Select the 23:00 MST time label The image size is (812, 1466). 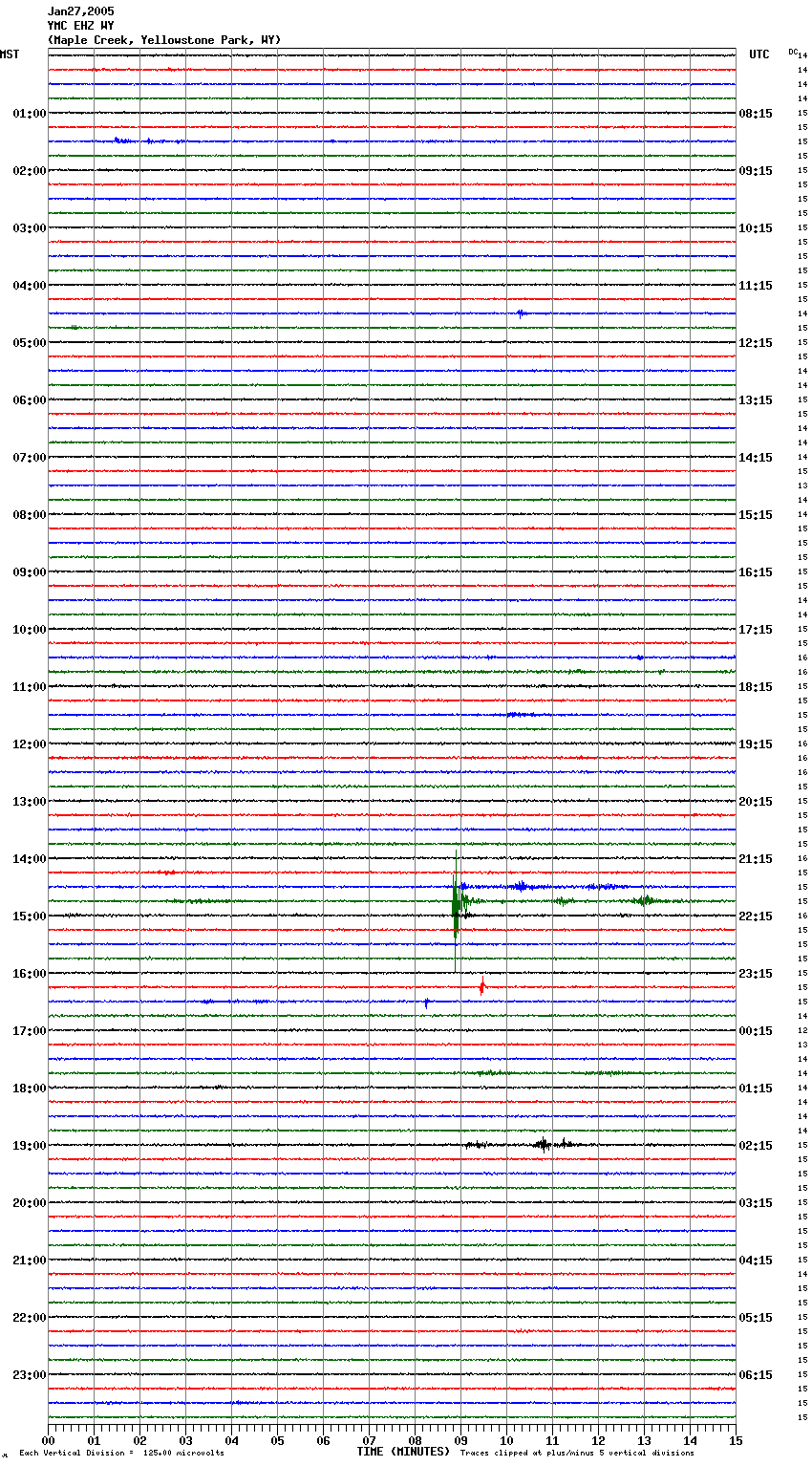click(30, 1375)
